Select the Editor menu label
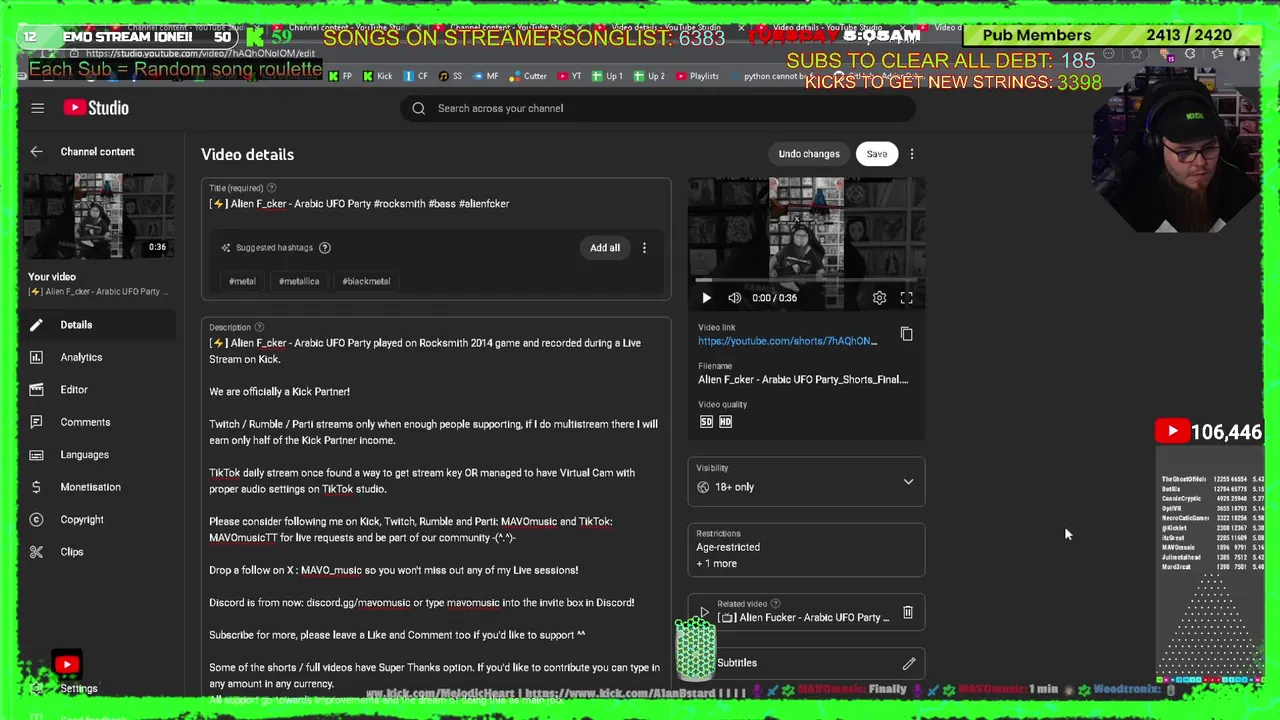Viewport: 1280px width, 720px height. [x=74, y=390]
